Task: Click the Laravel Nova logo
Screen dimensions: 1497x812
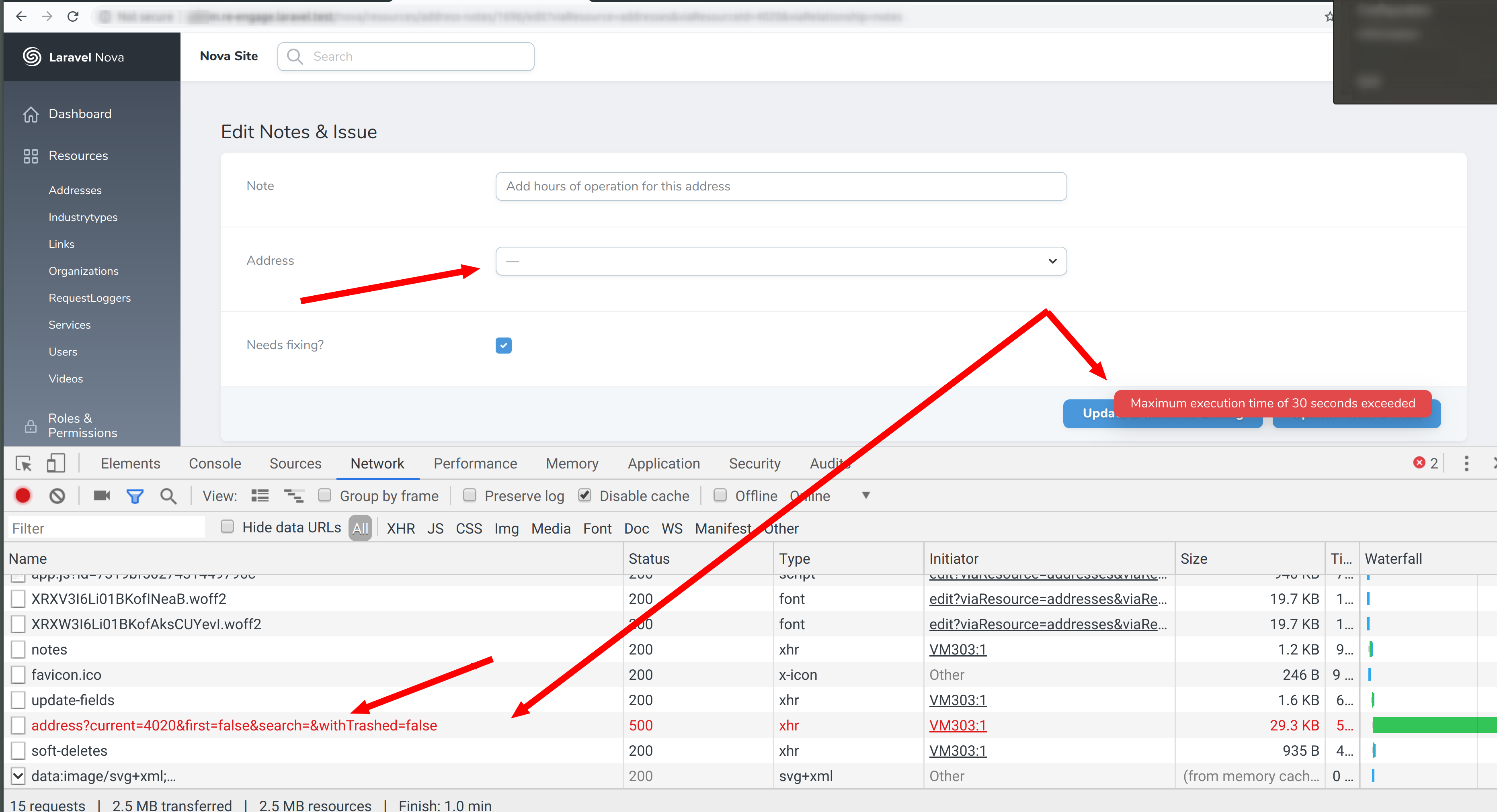Action: (x=72, y=56)
